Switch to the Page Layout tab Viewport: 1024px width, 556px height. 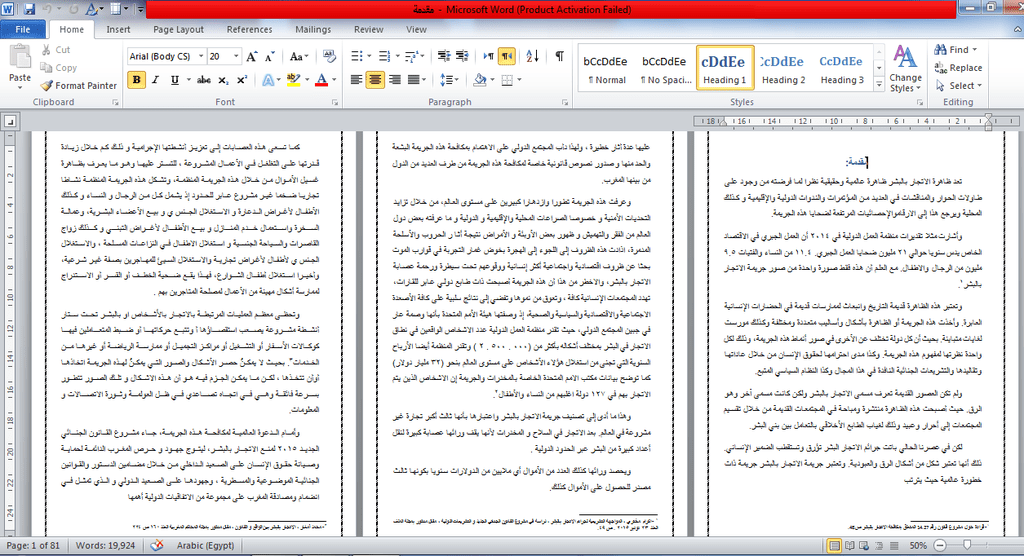pos(178,29)
